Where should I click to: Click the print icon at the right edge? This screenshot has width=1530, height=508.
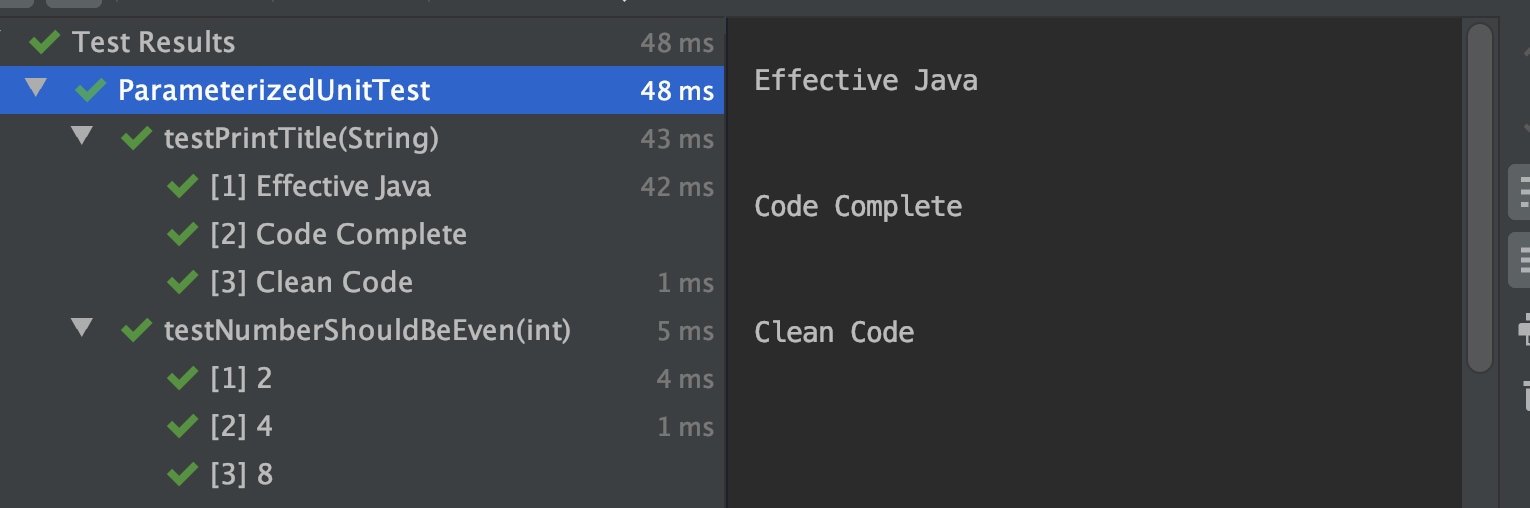1523,328
